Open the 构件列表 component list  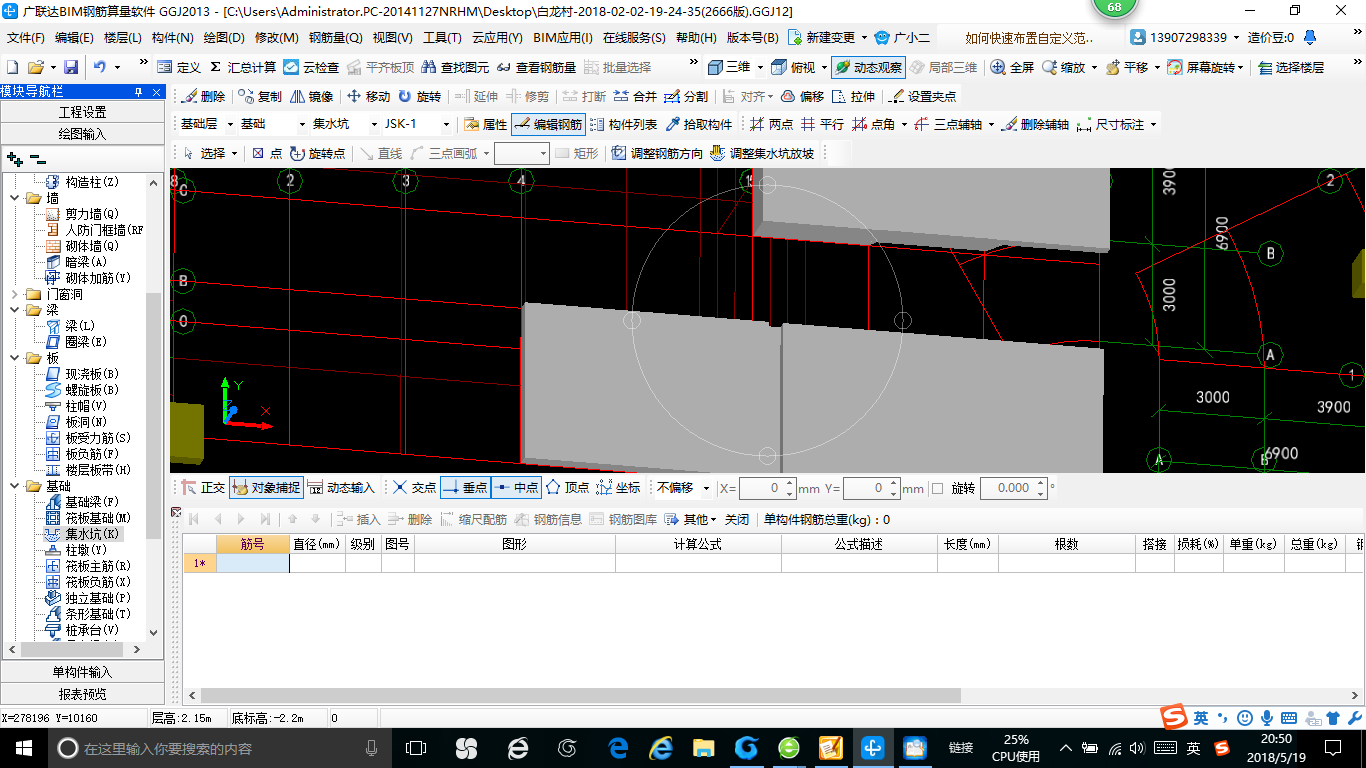coord(623,125)
